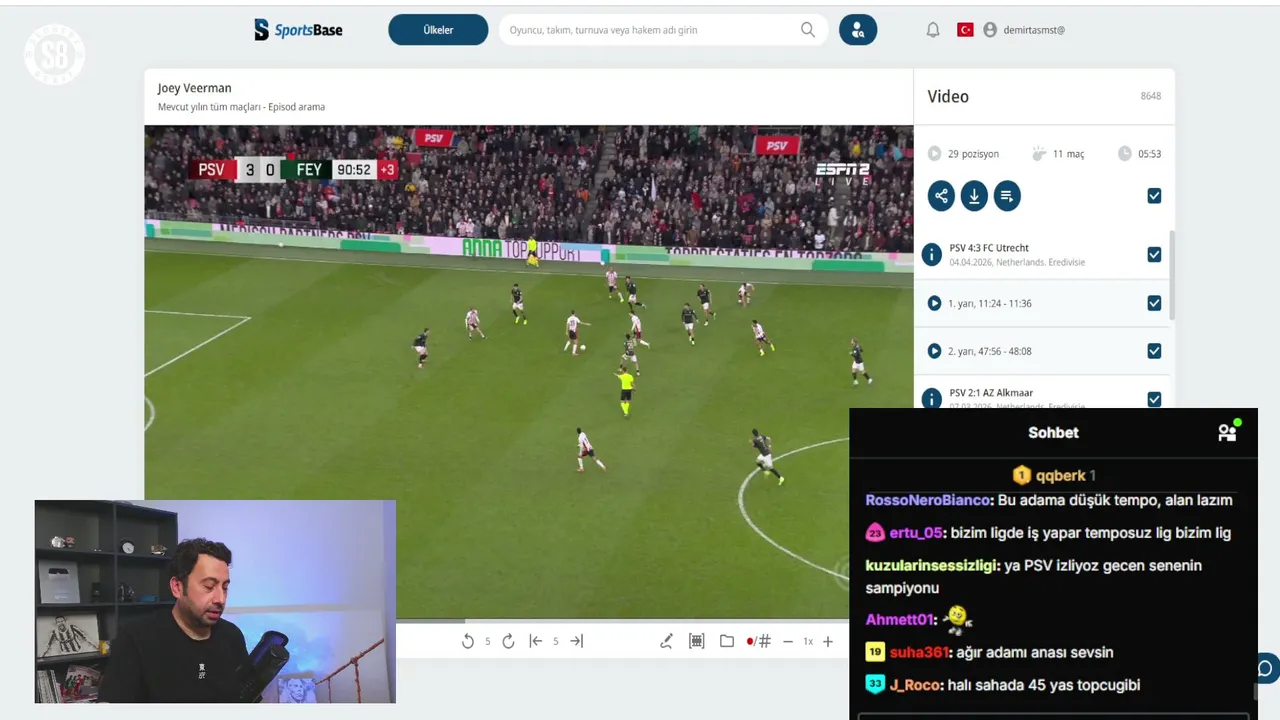
Task: Click the film frame capture icon
Action: [x=697, y=641]
